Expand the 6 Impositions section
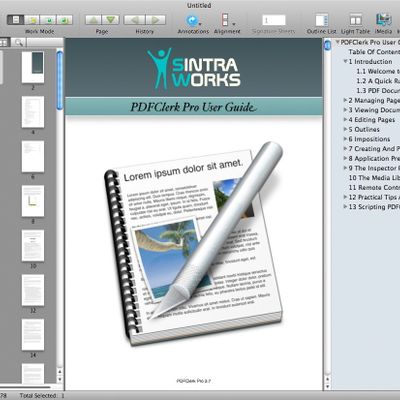This screenshot has width=400, height=400. pos(345,139)
